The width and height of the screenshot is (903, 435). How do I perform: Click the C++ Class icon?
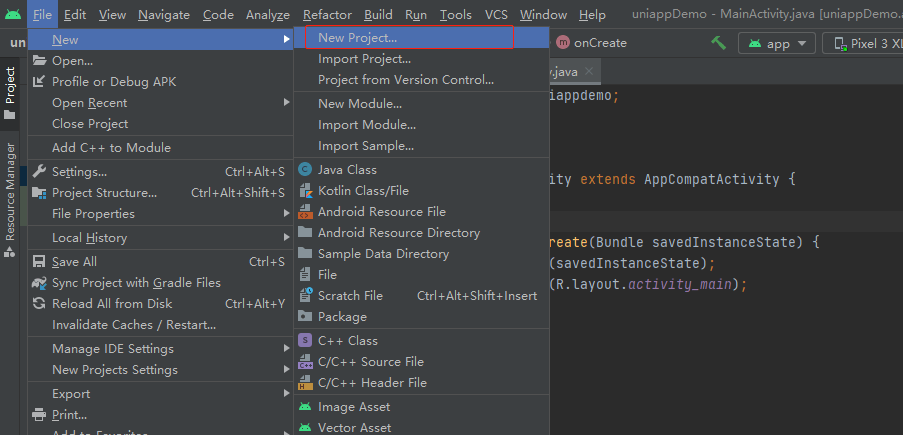(305, 341)
